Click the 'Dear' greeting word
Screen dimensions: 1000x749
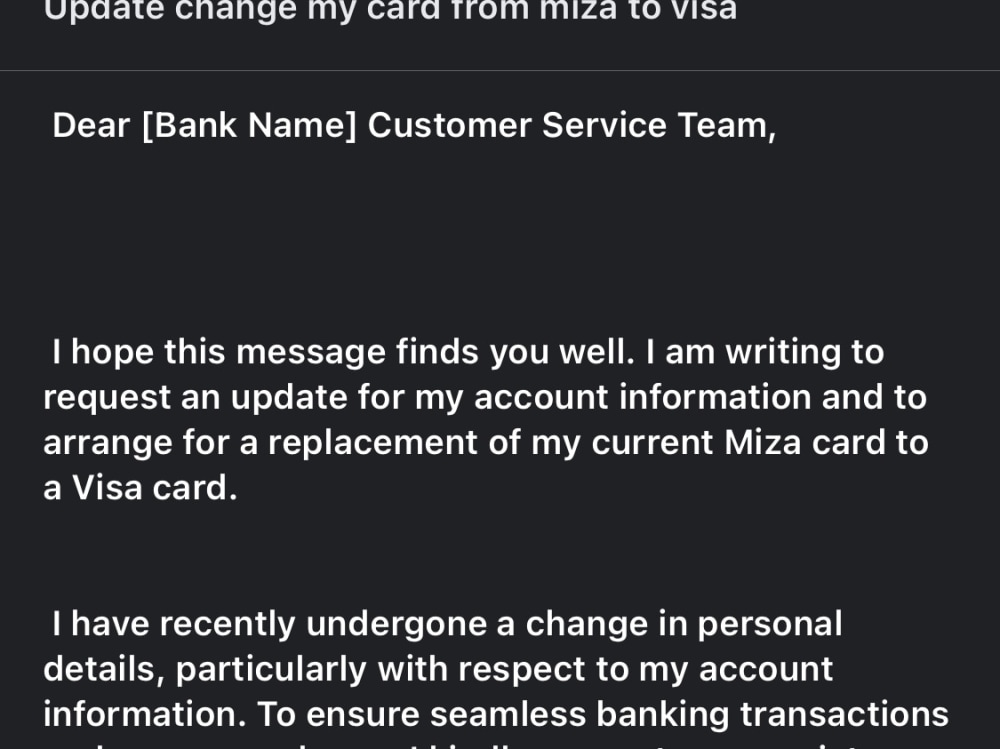pyautogui.click(x=91, y=125)
